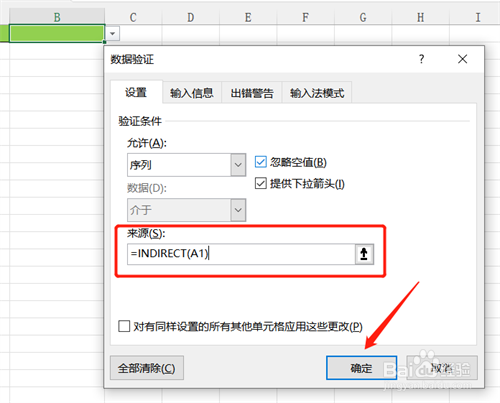Switch to the 设置 tab
Image resolution: width=500 pixels, height=403 pixels.
click(x=136, y=92)
